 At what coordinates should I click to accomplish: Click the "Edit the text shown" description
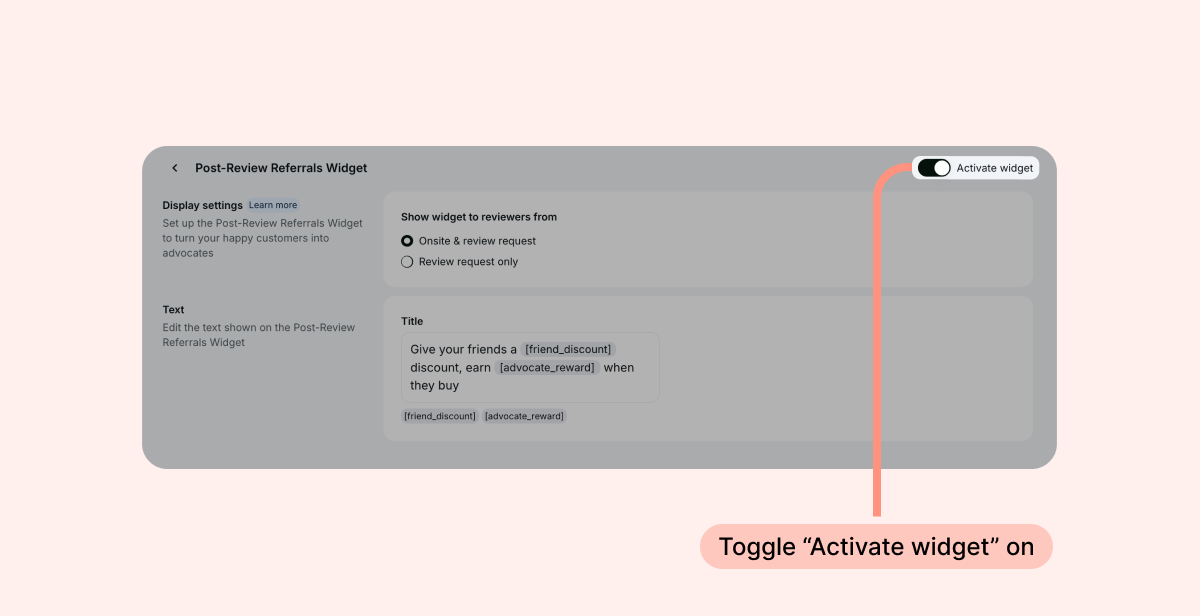(258, 327)
